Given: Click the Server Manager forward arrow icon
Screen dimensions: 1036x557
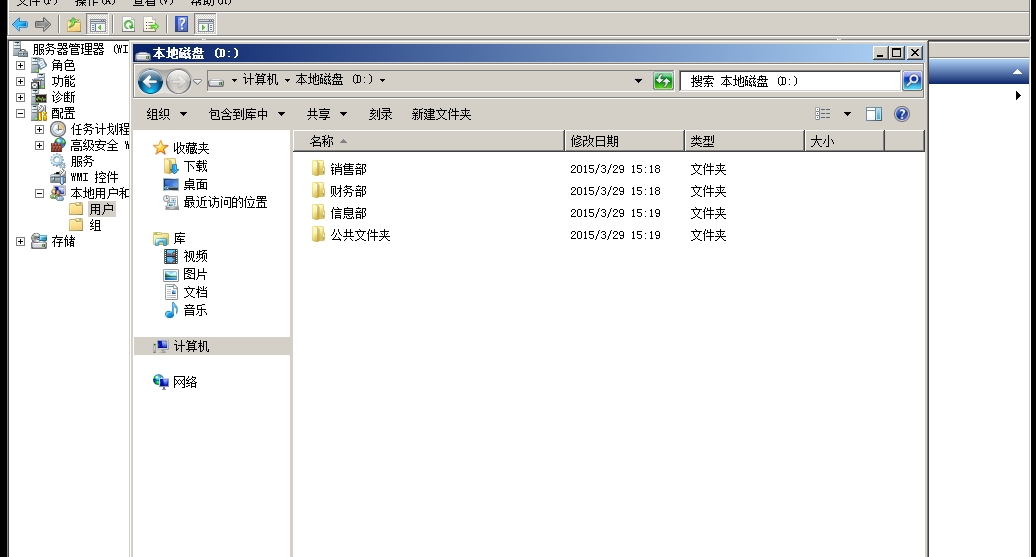Looking at the screenshot, I should [x=43, y=25].
